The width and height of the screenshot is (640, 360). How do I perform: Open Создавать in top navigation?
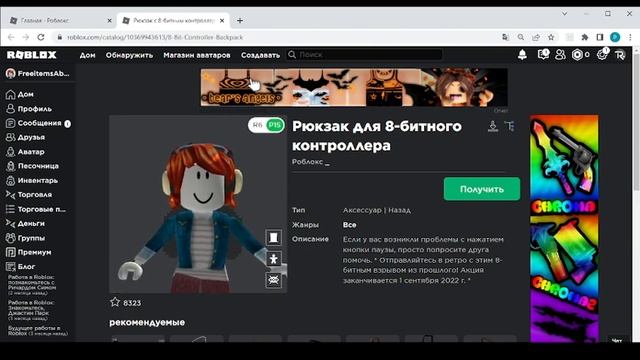coord(260,55)
